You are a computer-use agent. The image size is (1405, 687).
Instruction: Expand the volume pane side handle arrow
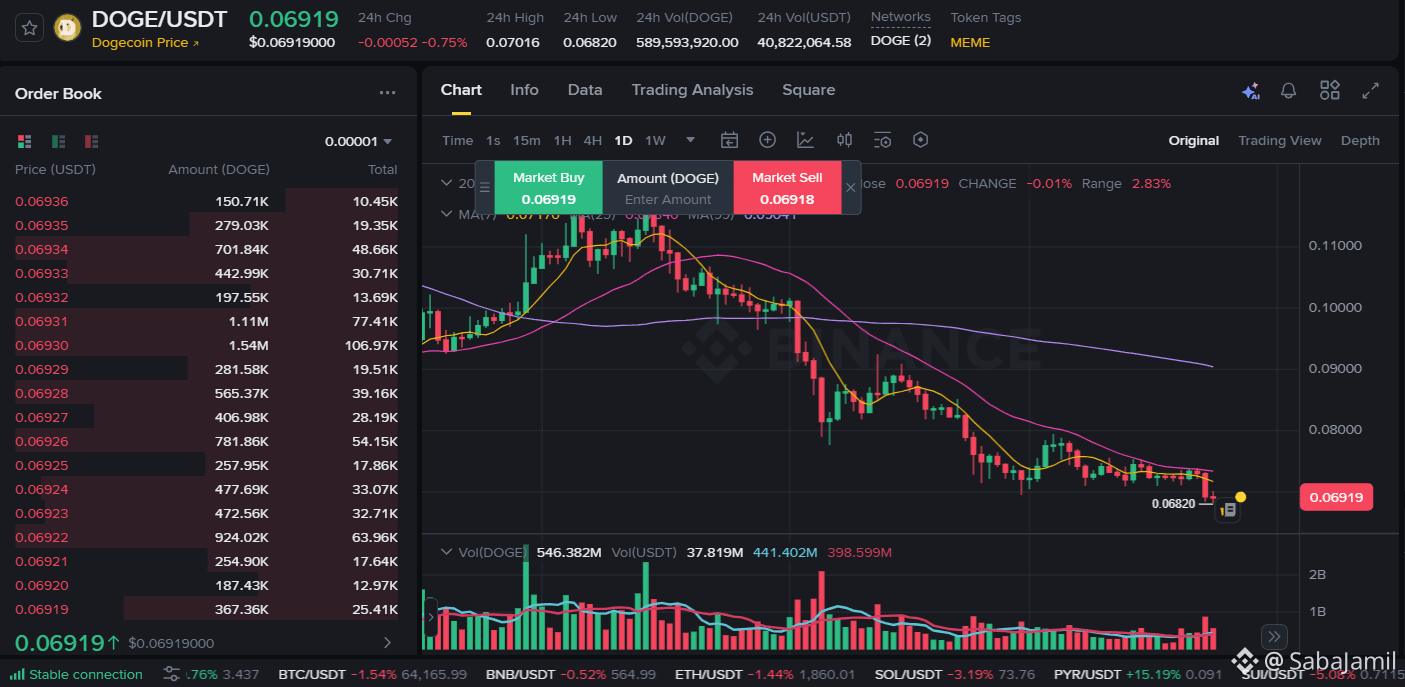pos(431,617)
